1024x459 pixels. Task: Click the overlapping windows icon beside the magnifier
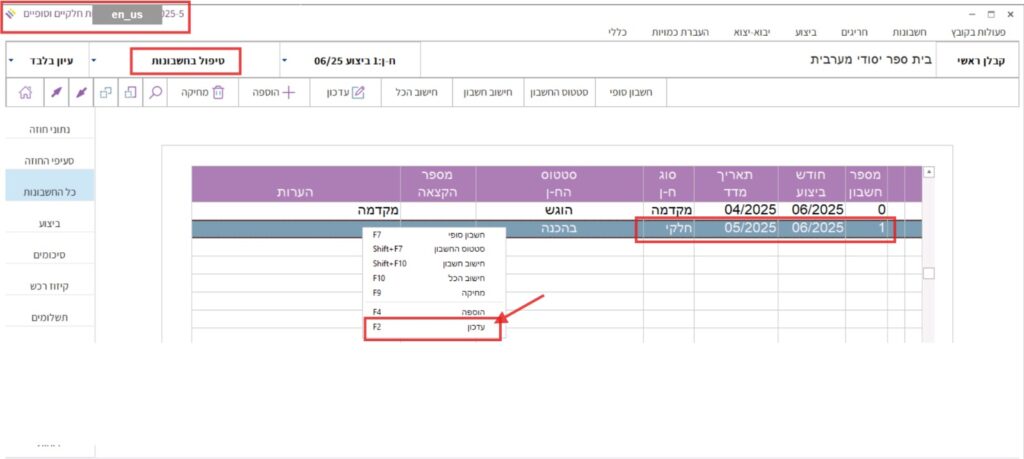(131, 92)
